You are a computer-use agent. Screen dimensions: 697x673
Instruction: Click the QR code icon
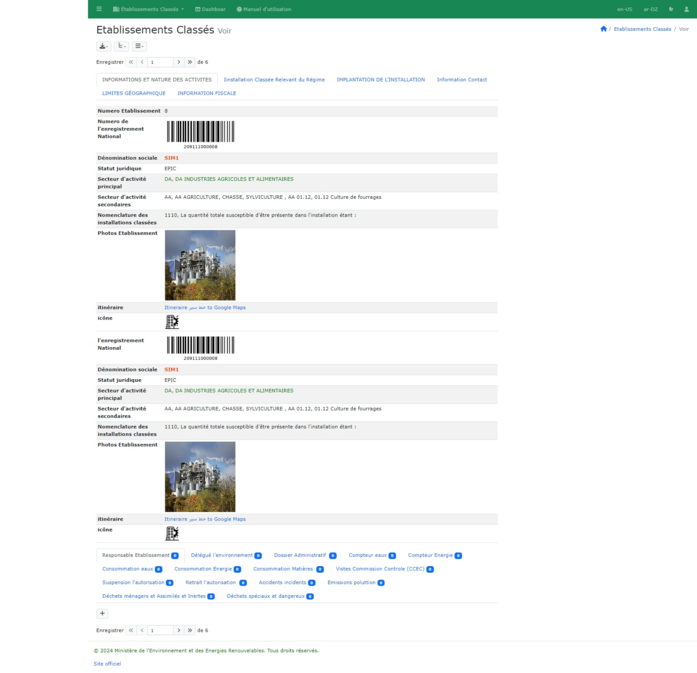[x=172, y=322]
